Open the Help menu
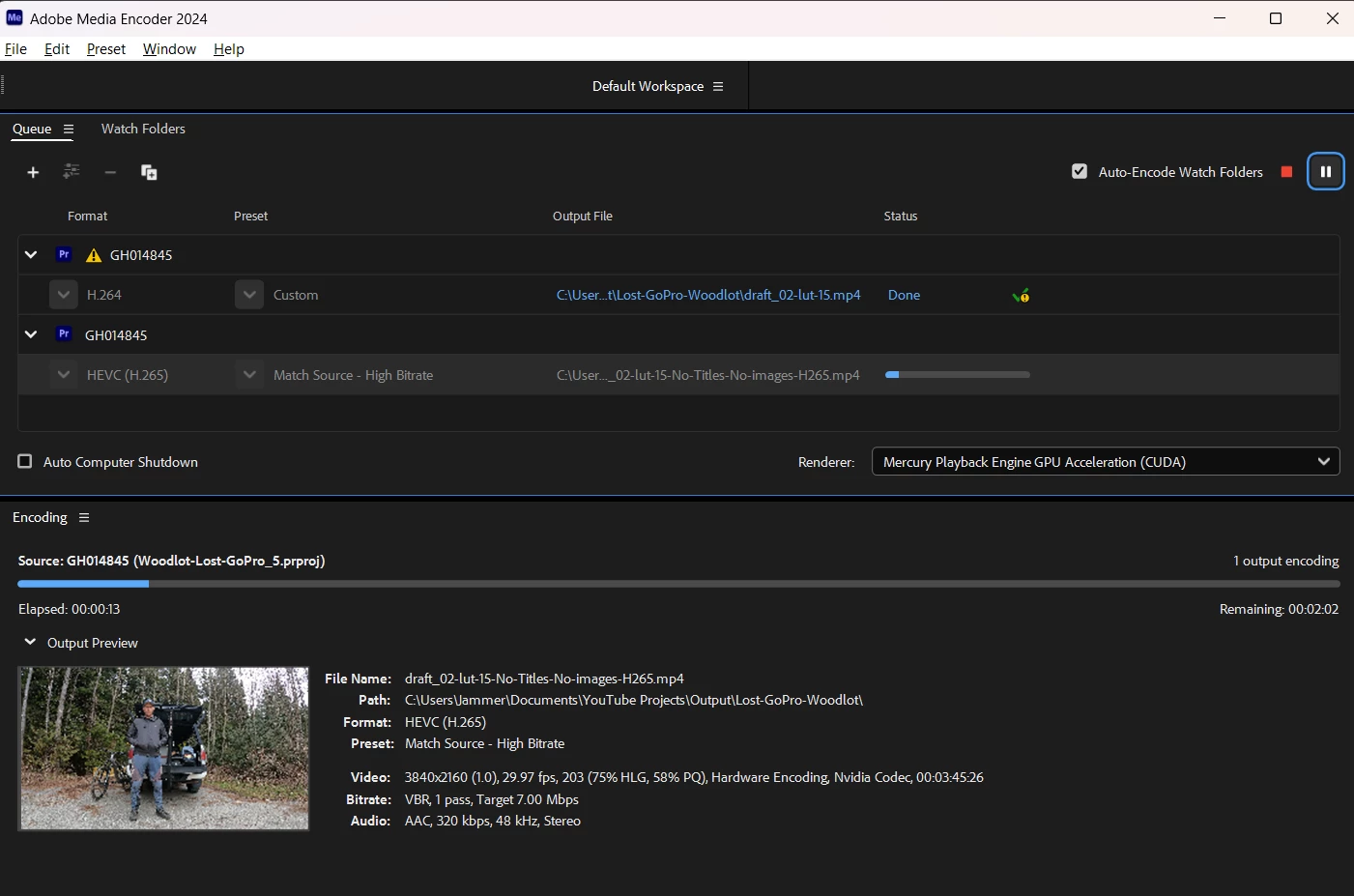1354x896 pixels. tap(229, 49)
